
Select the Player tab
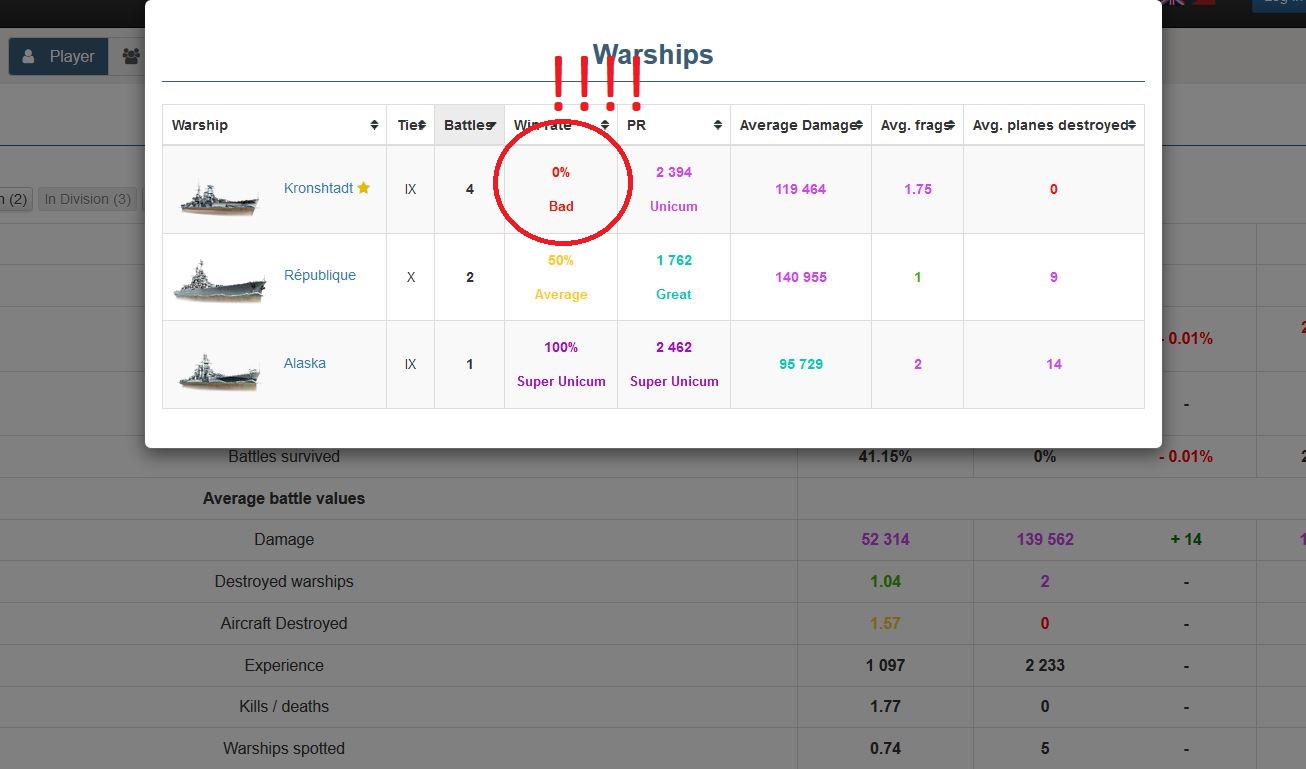pyautogui.click(x=59, y=56)
